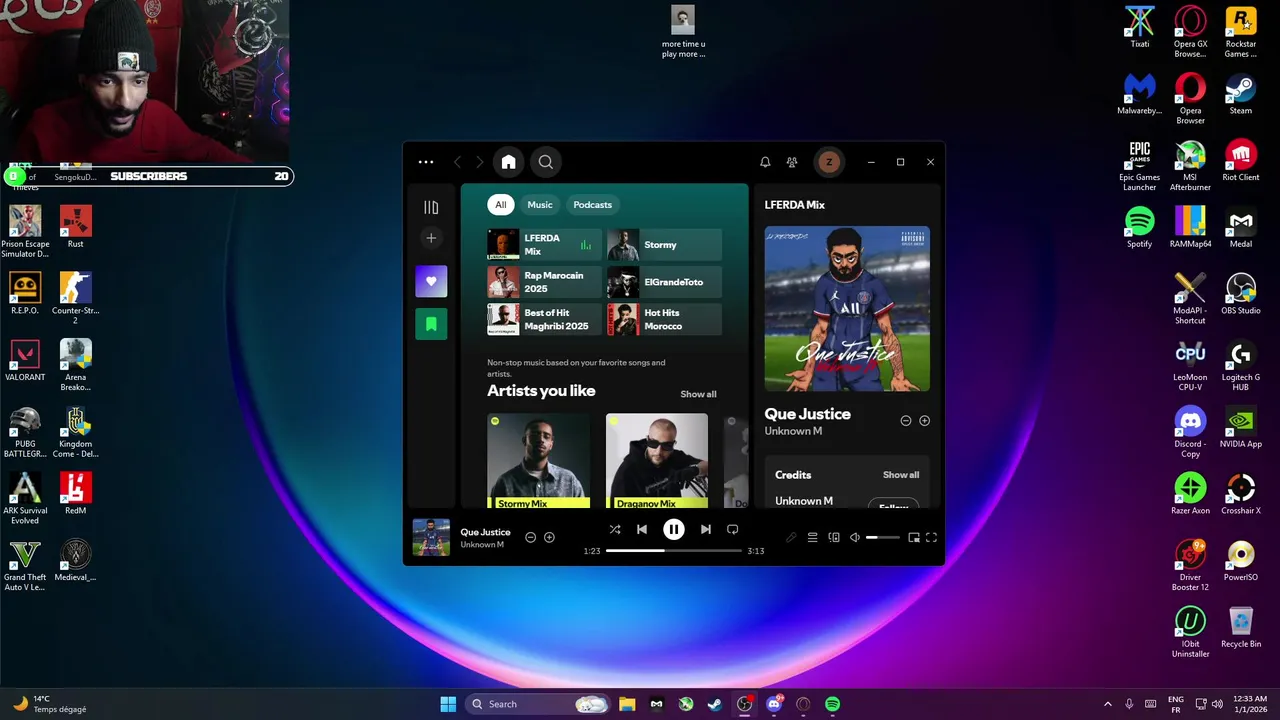Open the weather widget showing 14°C
The width and height of the screenshot is (1280, 720).
(50, 704)
